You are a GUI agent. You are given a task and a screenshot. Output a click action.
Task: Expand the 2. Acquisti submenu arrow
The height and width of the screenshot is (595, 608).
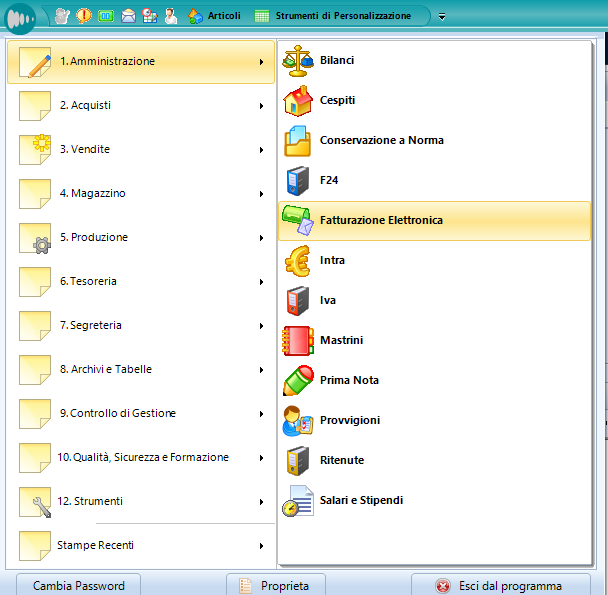(x=261, y=106)
